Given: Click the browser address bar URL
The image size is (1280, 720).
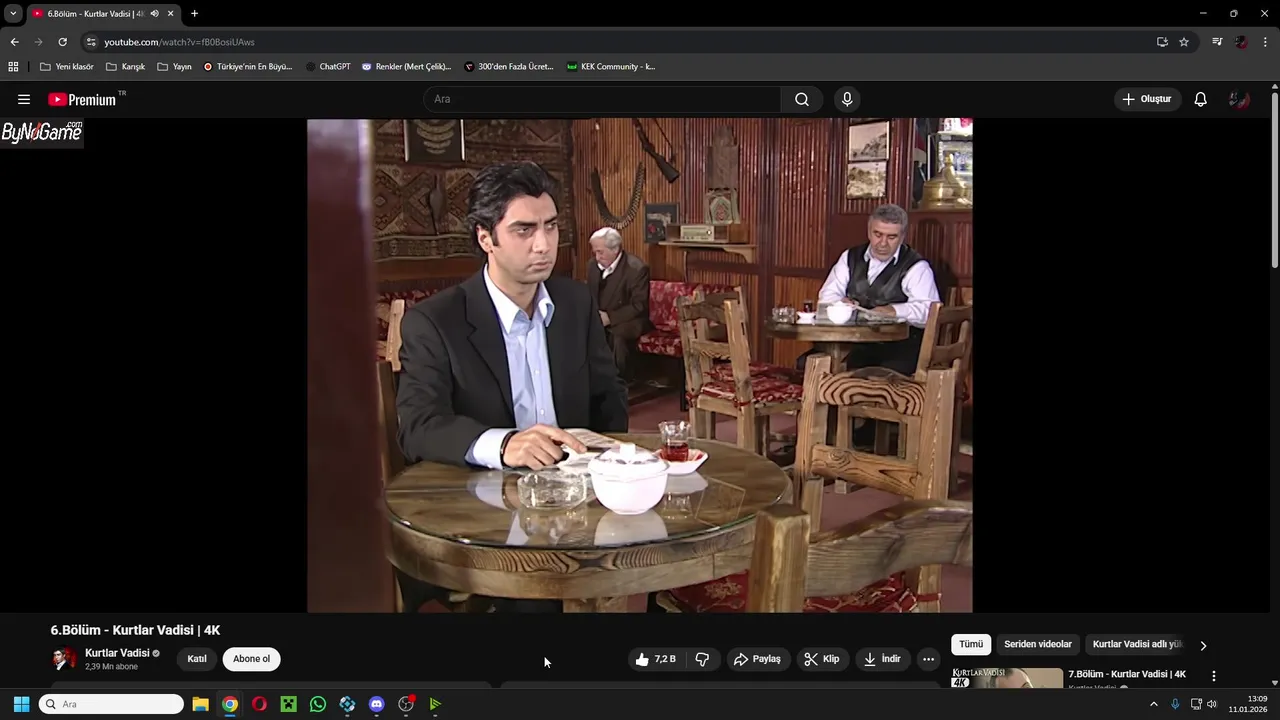Looking at the screenshot, I should pyautogui.click(x=179, y=42).
